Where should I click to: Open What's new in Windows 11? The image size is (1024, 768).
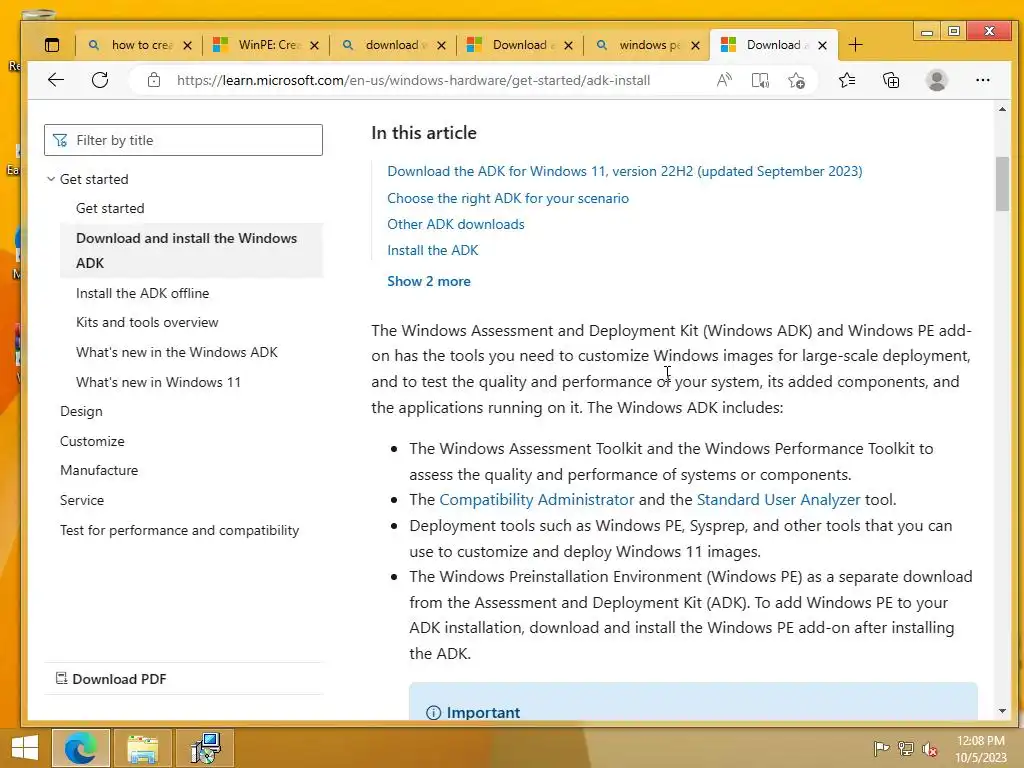click(x=159, y=382)
